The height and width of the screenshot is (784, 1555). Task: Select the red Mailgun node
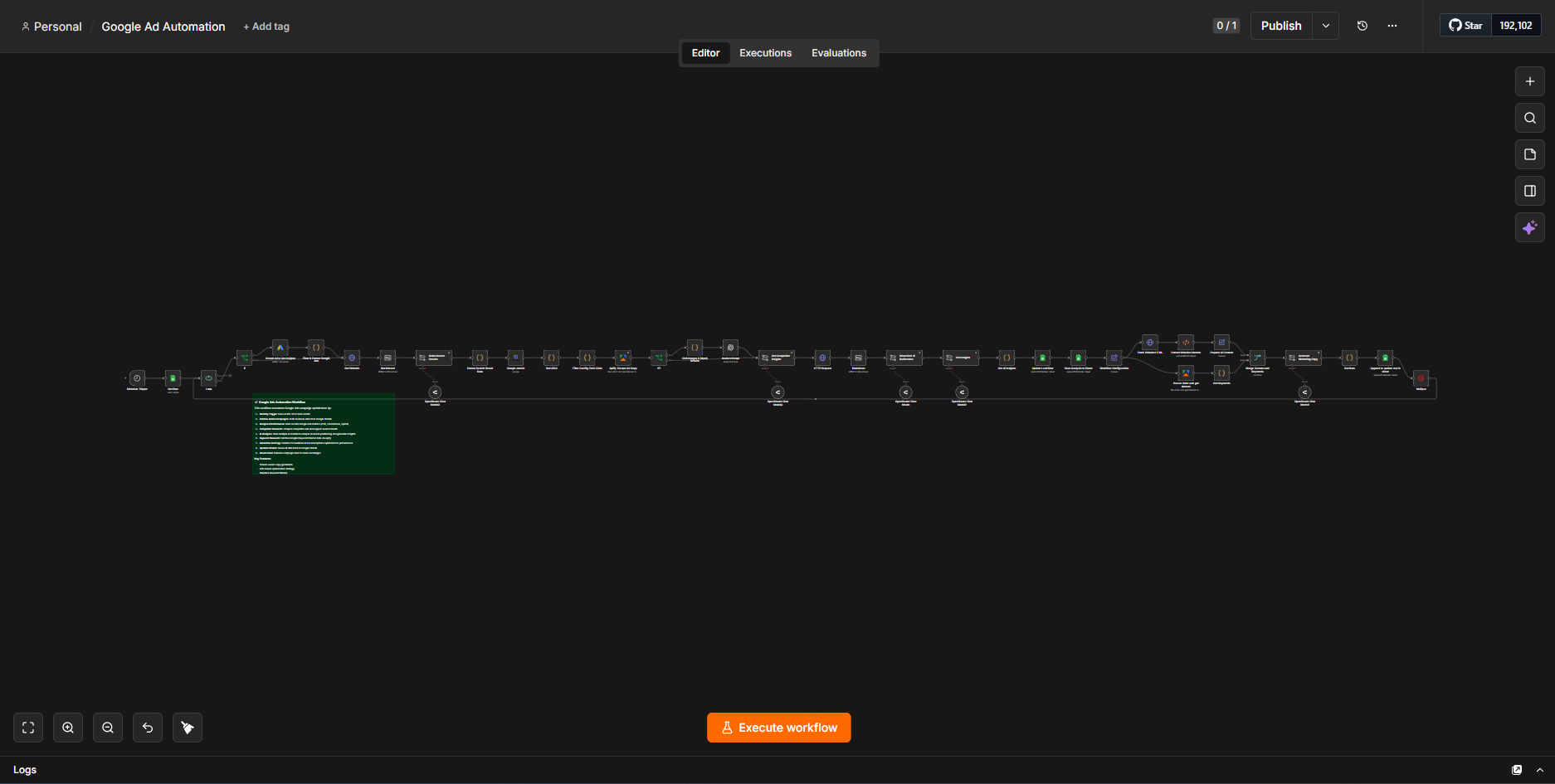tap(1421, 378)
